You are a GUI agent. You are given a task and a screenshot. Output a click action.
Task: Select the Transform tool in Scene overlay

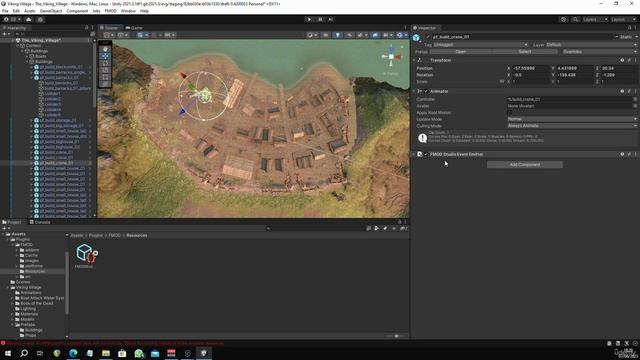pos(105,84)
